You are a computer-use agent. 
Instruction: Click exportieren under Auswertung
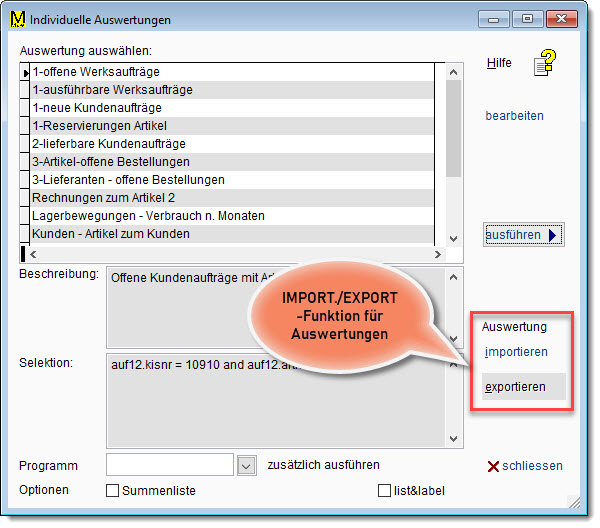click(x=515, y=386)
